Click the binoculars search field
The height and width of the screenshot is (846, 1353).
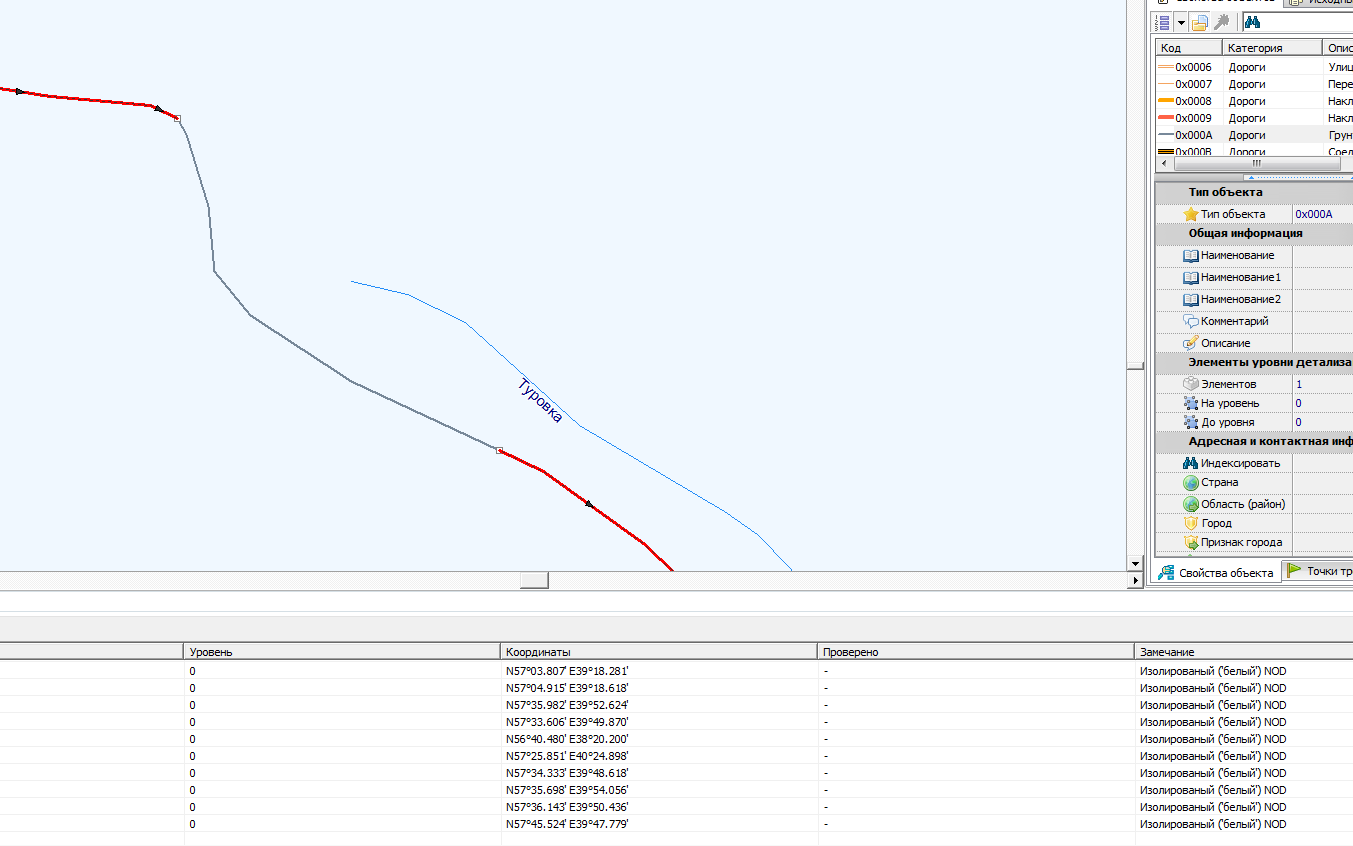[1310, 22]
